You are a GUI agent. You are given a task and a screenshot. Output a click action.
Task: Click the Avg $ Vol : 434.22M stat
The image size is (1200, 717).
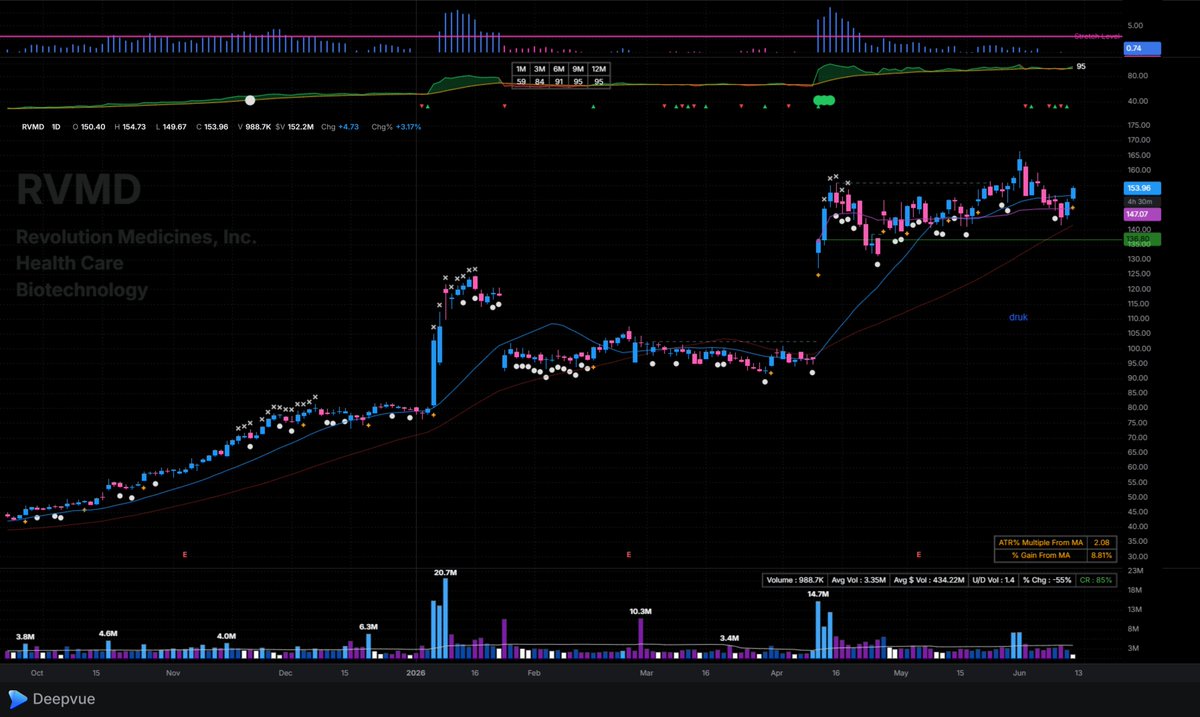pyautogui.click(x=930, y=579)
